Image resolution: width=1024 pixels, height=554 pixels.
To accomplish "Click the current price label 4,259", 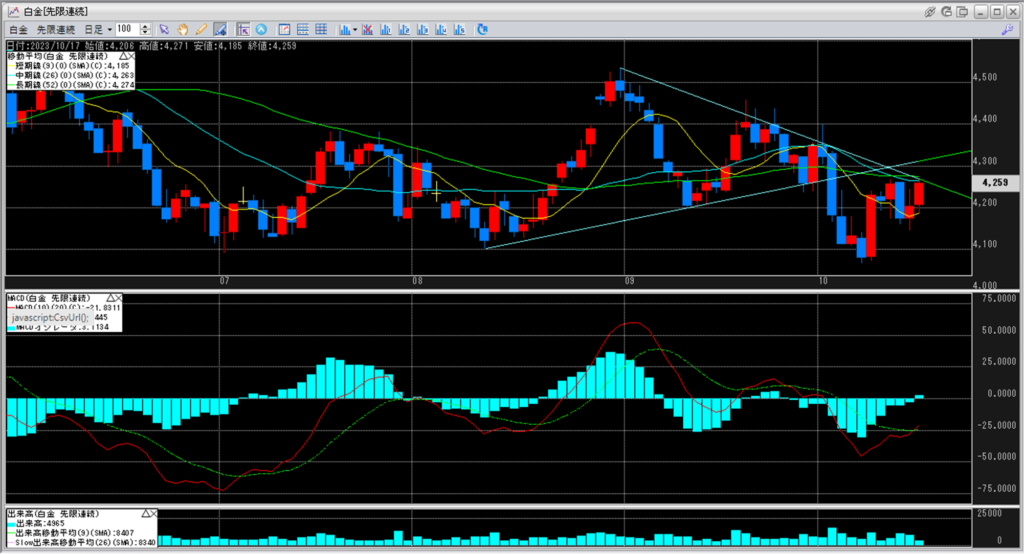I will (995, 183).
